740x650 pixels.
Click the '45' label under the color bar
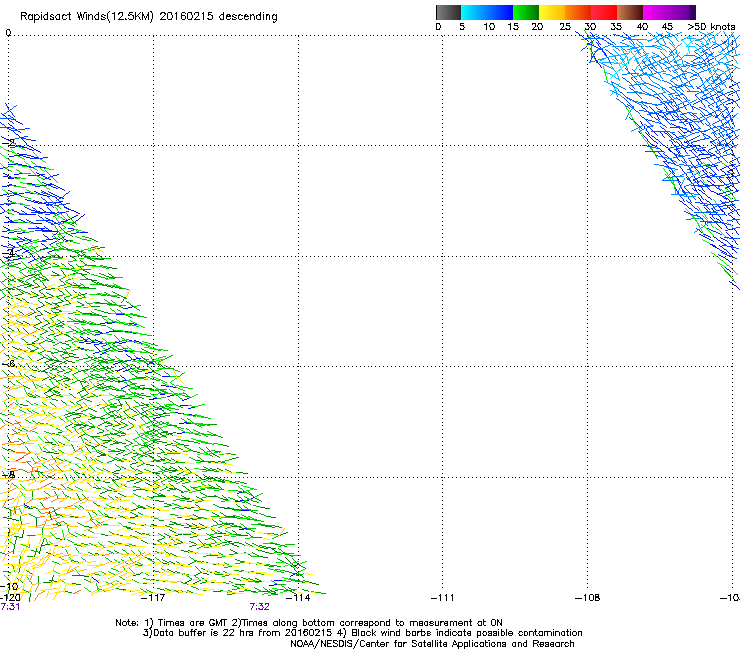coord(667,27)
